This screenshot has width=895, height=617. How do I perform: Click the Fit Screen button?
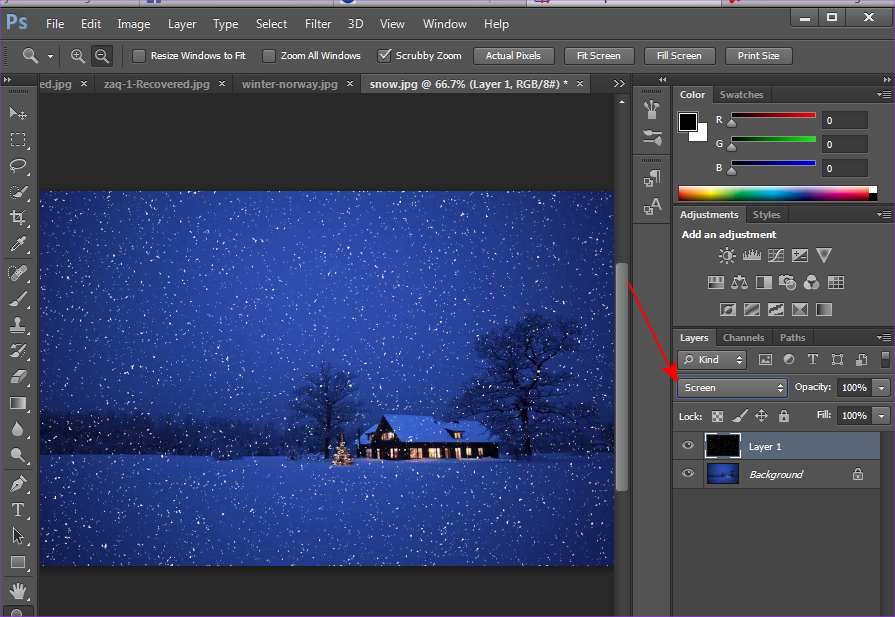pos(598,56)
